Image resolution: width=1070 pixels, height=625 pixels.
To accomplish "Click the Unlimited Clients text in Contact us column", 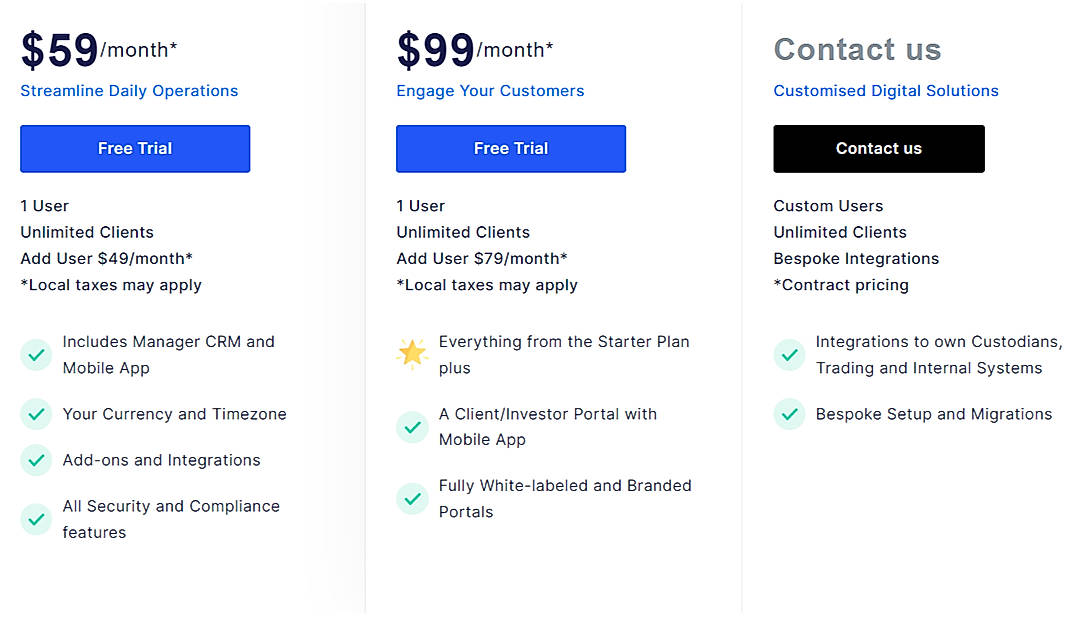I will click(840, 232).
